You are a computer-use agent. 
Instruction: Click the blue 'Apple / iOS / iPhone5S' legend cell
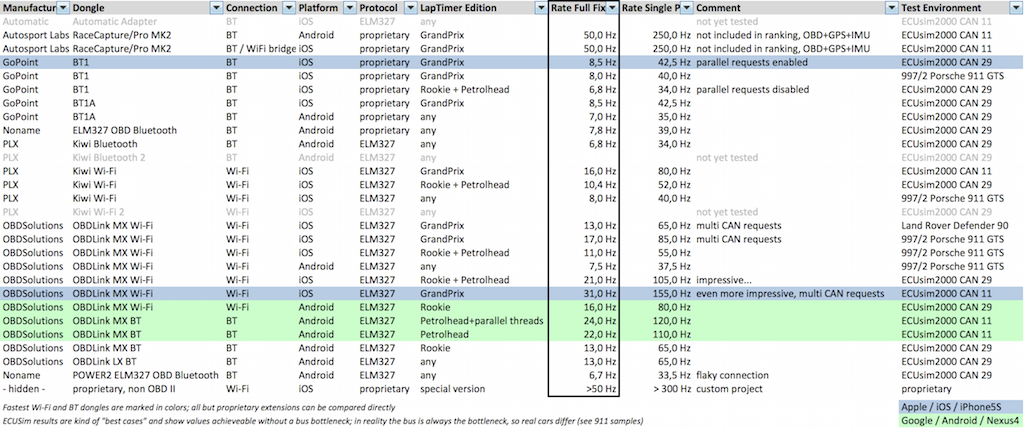[x=961, y=407]
